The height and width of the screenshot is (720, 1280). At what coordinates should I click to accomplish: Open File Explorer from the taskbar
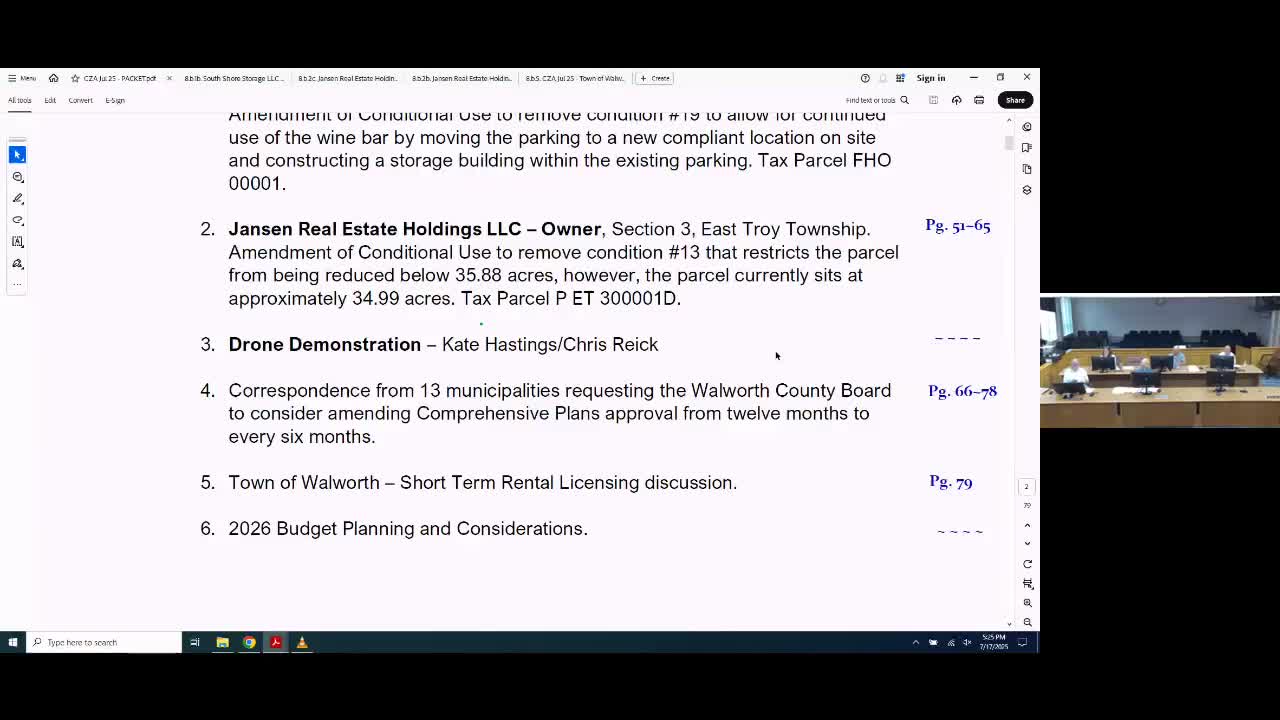[x=222, y=642]
